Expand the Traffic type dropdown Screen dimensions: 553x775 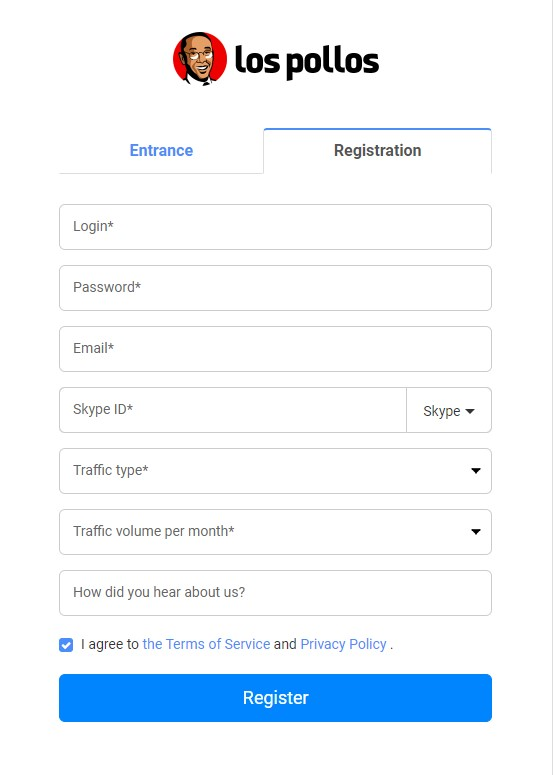(x=275, y=471)
